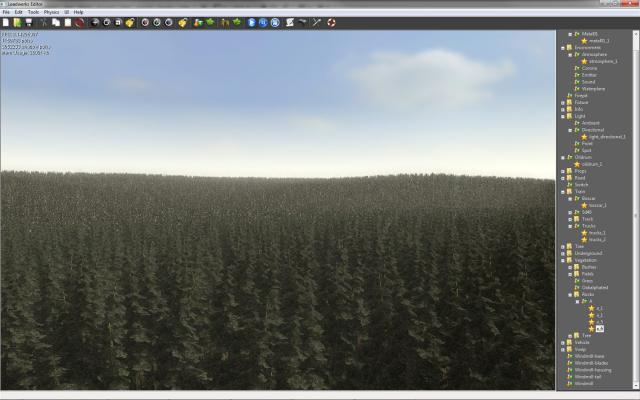The width and height of the screenshot is (640, 400).
Task: Select the Point light class
Action: 587,144
